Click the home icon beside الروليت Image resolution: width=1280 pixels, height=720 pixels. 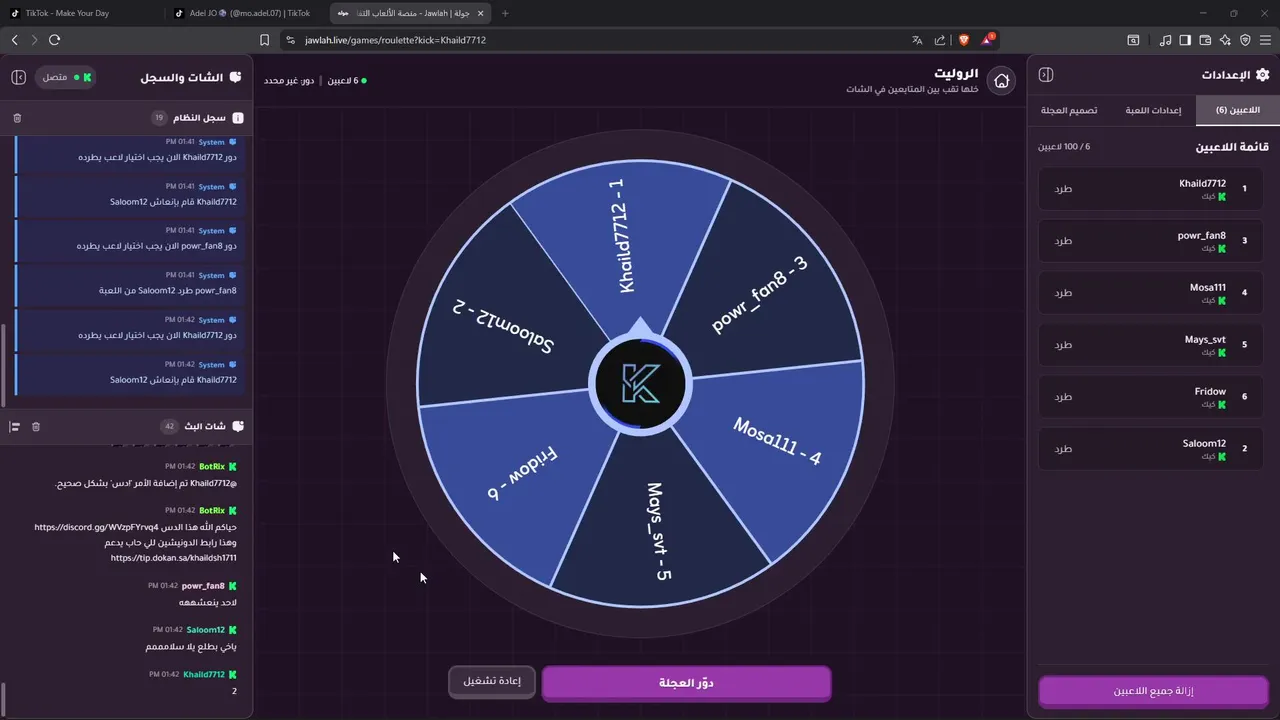point(1001,81)
